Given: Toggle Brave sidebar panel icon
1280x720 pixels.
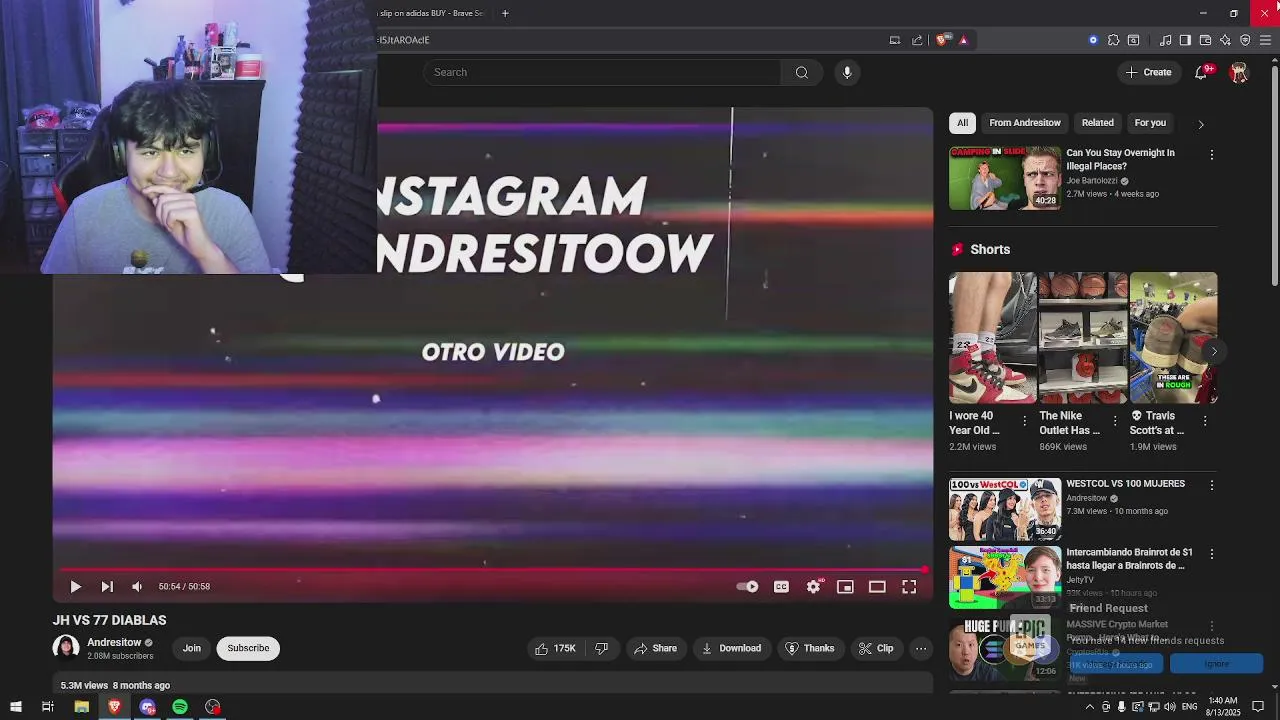Looking at the screenshot, I should click(x=1185, y=40).
